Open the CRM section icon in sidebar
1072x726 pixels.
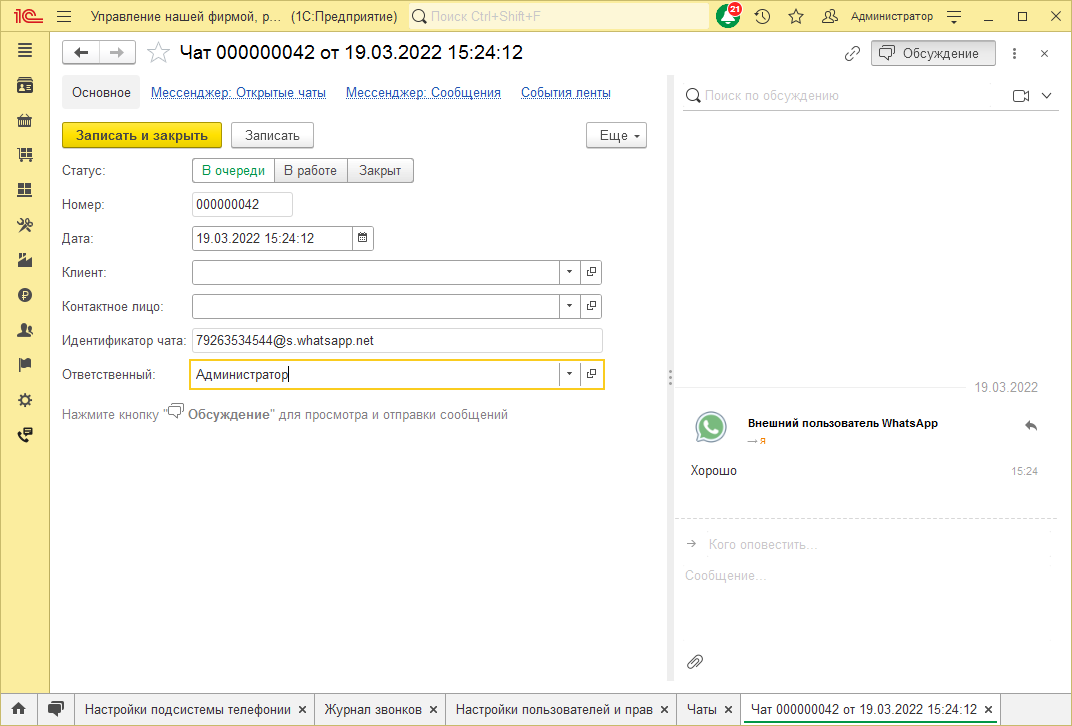pos(25,85)
